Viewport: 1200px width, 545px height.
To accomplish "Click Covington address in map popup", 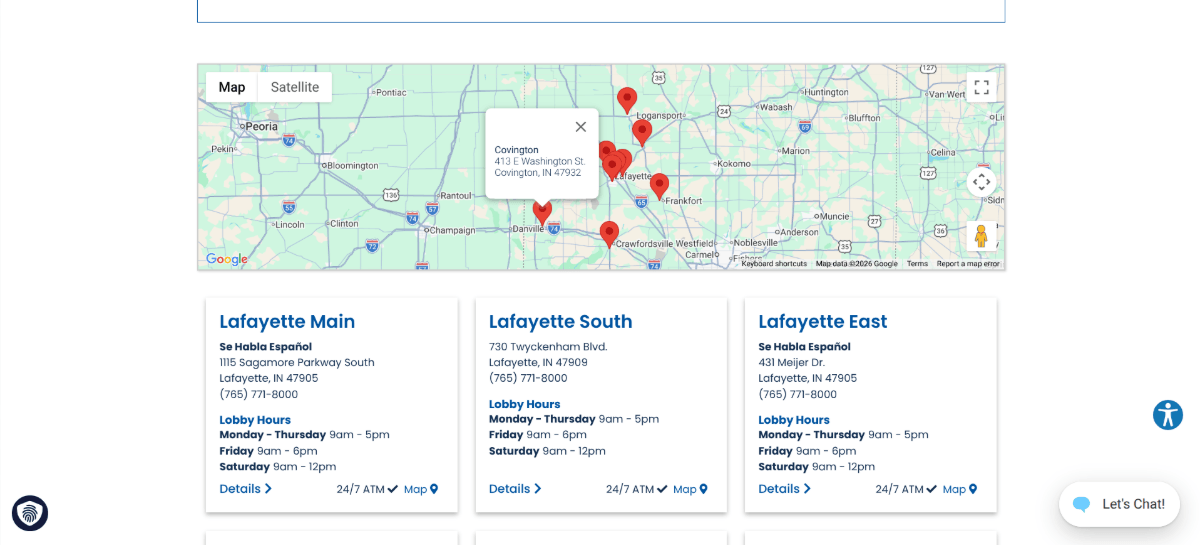I will (540, 167).
